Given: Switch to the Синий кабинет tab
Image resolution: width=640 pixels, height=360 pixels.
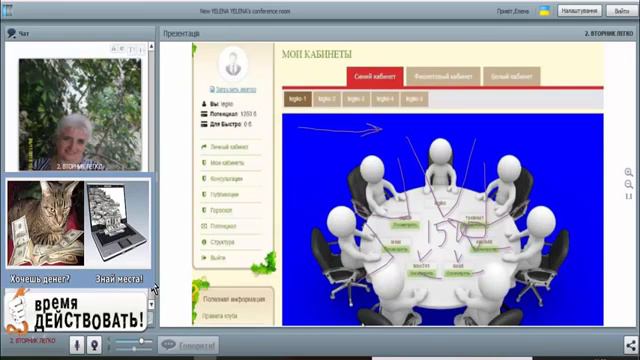Looking at the screenshot, I should point(375,76).
